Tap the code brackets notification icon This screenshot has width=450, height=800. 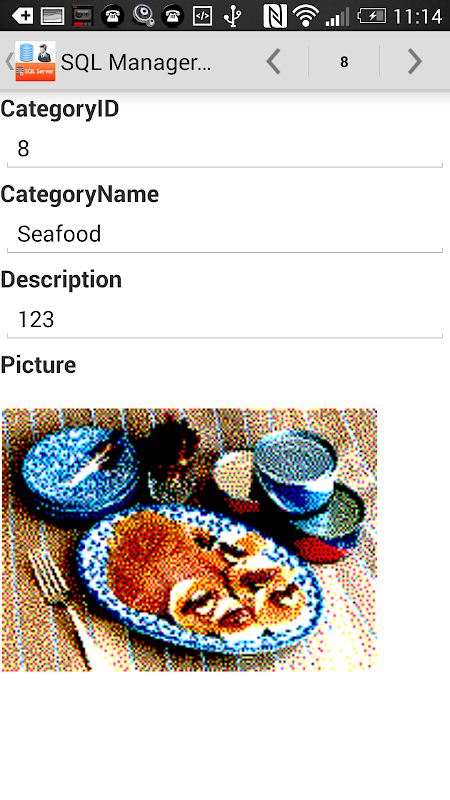pos(202,16)
